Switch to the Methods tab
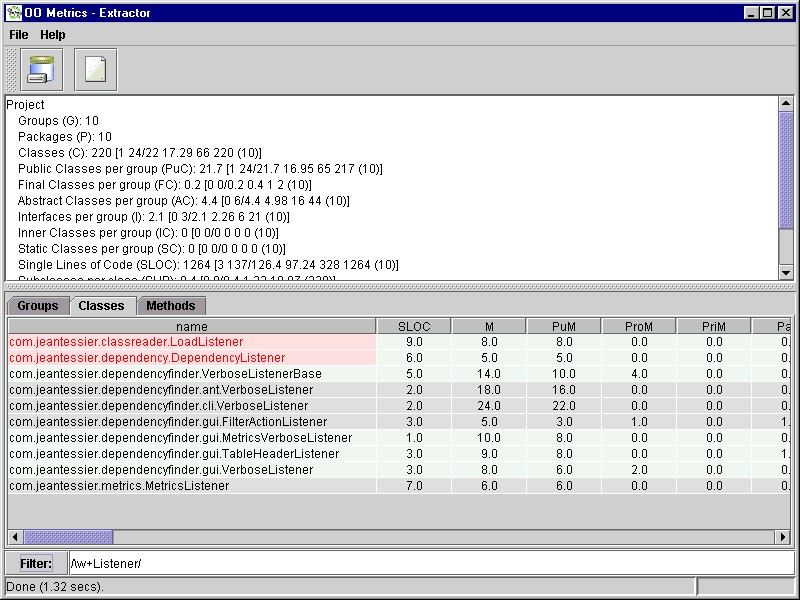800x600 pixels. (171, 306)
